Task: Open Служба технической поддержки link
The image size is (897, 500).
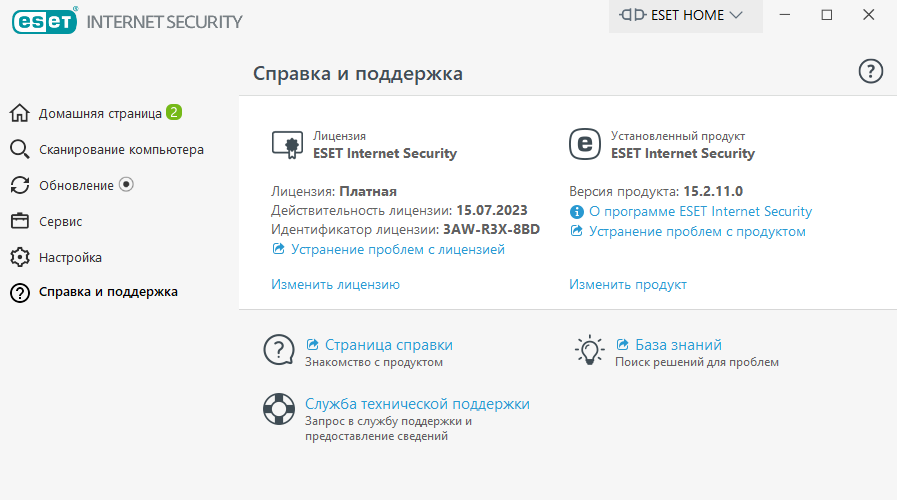Action: (x=417, y=404)
